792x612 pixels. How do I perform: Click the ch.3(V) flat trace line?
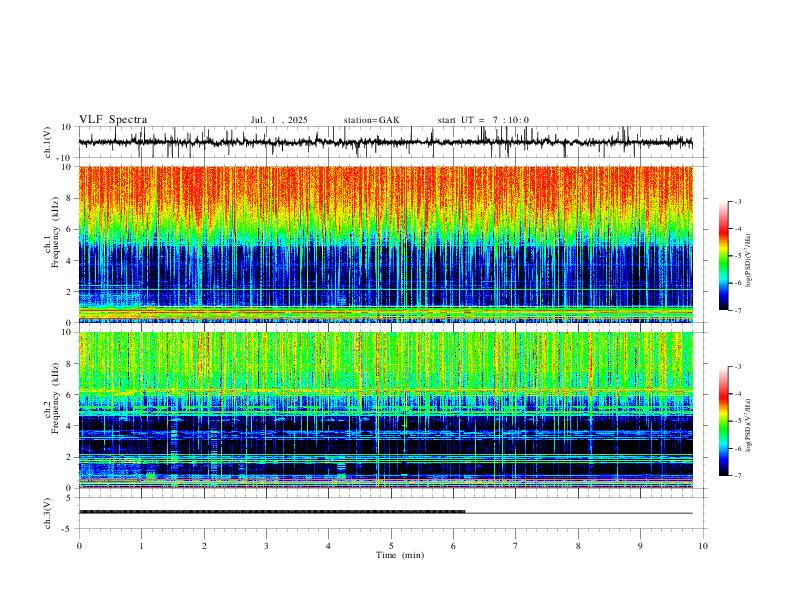[386, 513]
